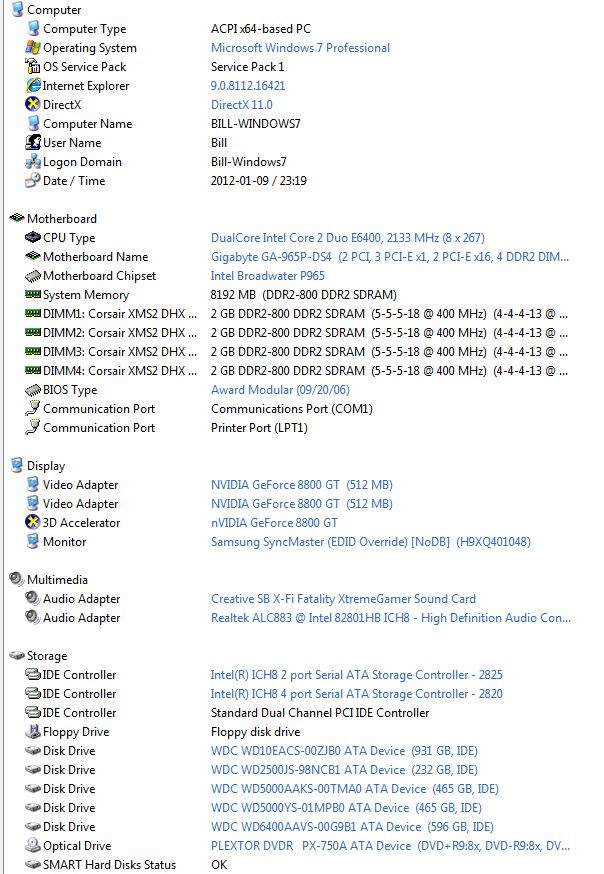Select the Floppy disk drive value
Image resolution: width=604 pixels, height=874 pixels.
click(x=255, y=732)
